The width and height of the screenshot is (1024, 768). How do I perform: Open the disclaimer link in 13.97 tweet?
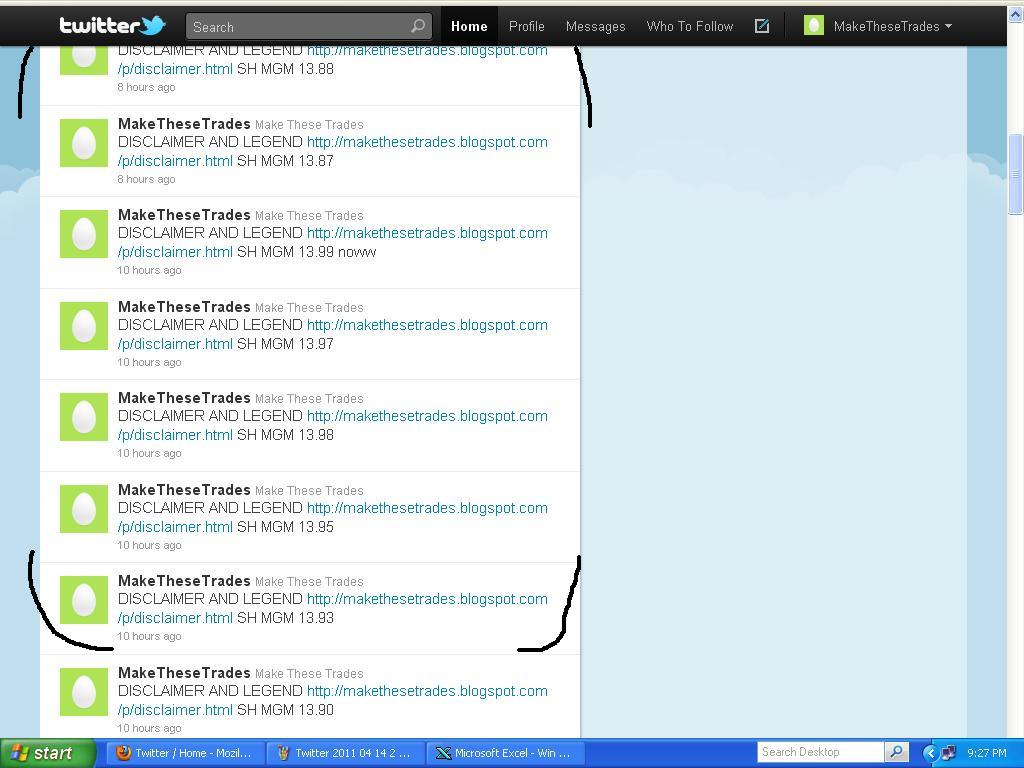pos(332,334)
